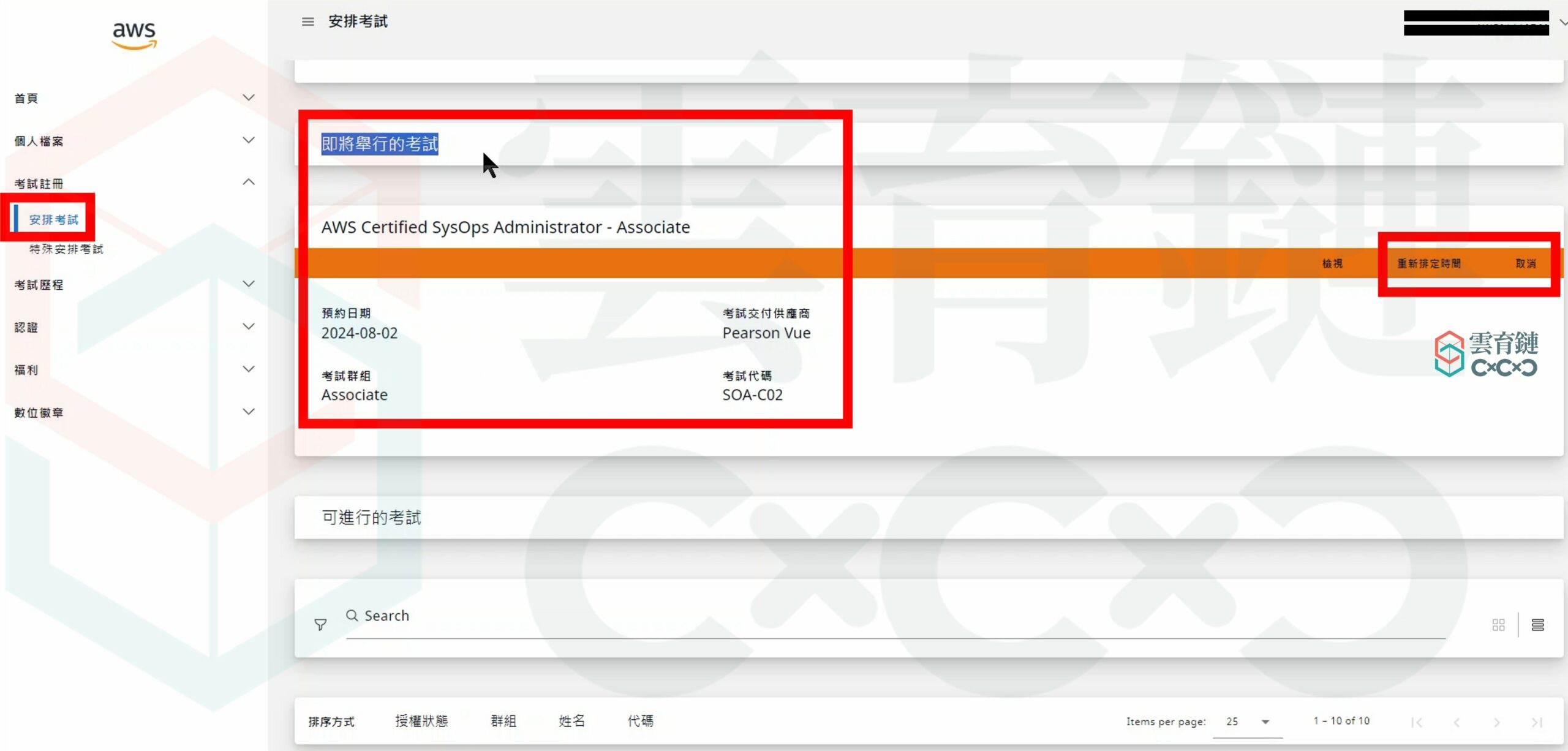1568x751 pixels.
Task: Sort by 授權狀態
Action: coord(421,721)
